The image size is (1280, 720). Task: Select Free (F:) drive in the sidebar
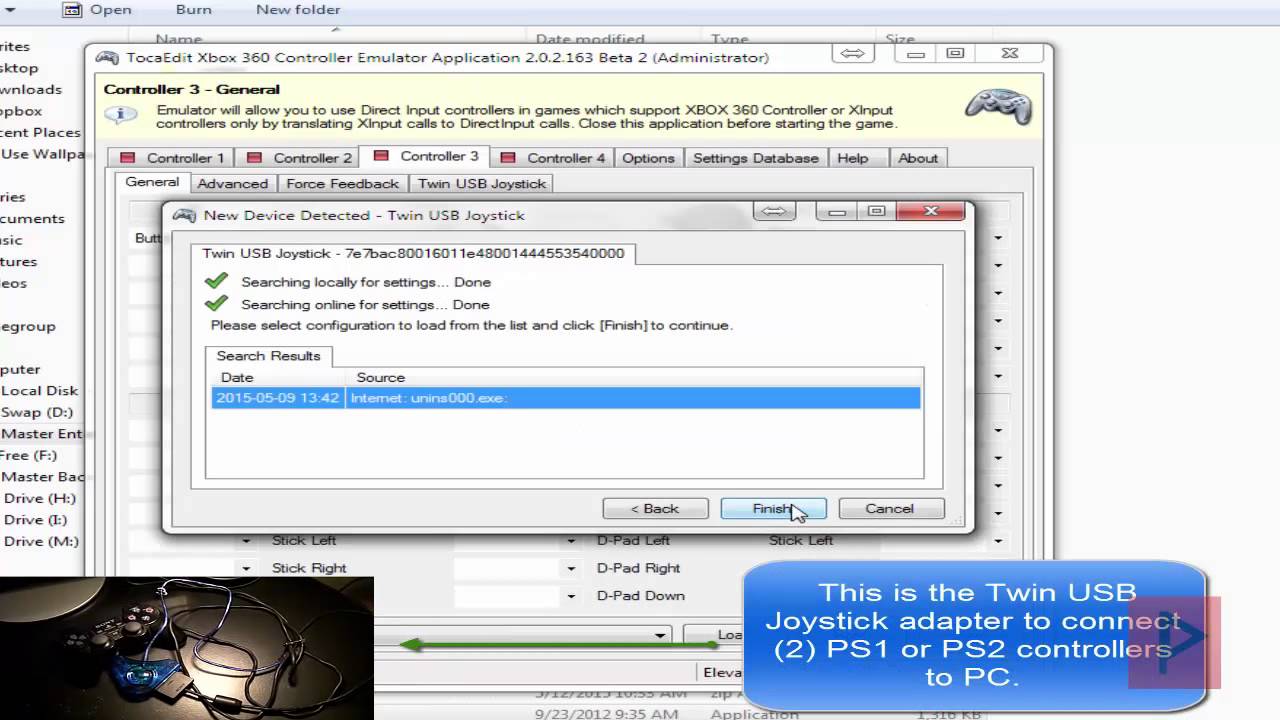[28, 455]
